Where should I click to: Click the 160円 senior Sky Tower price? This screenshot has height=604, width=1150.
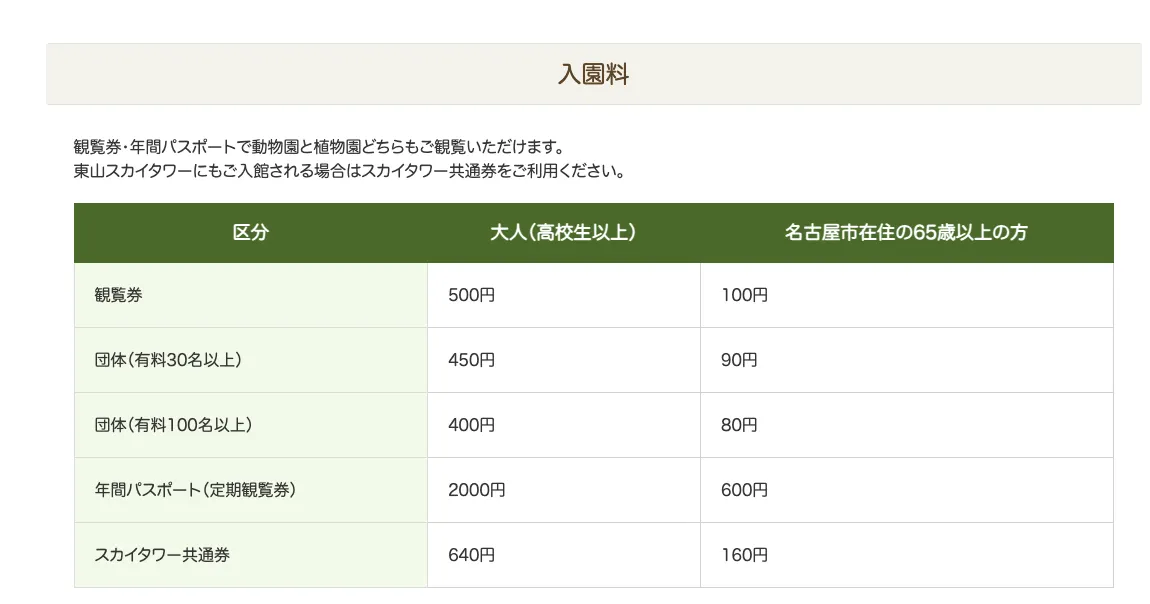[744, 554]
